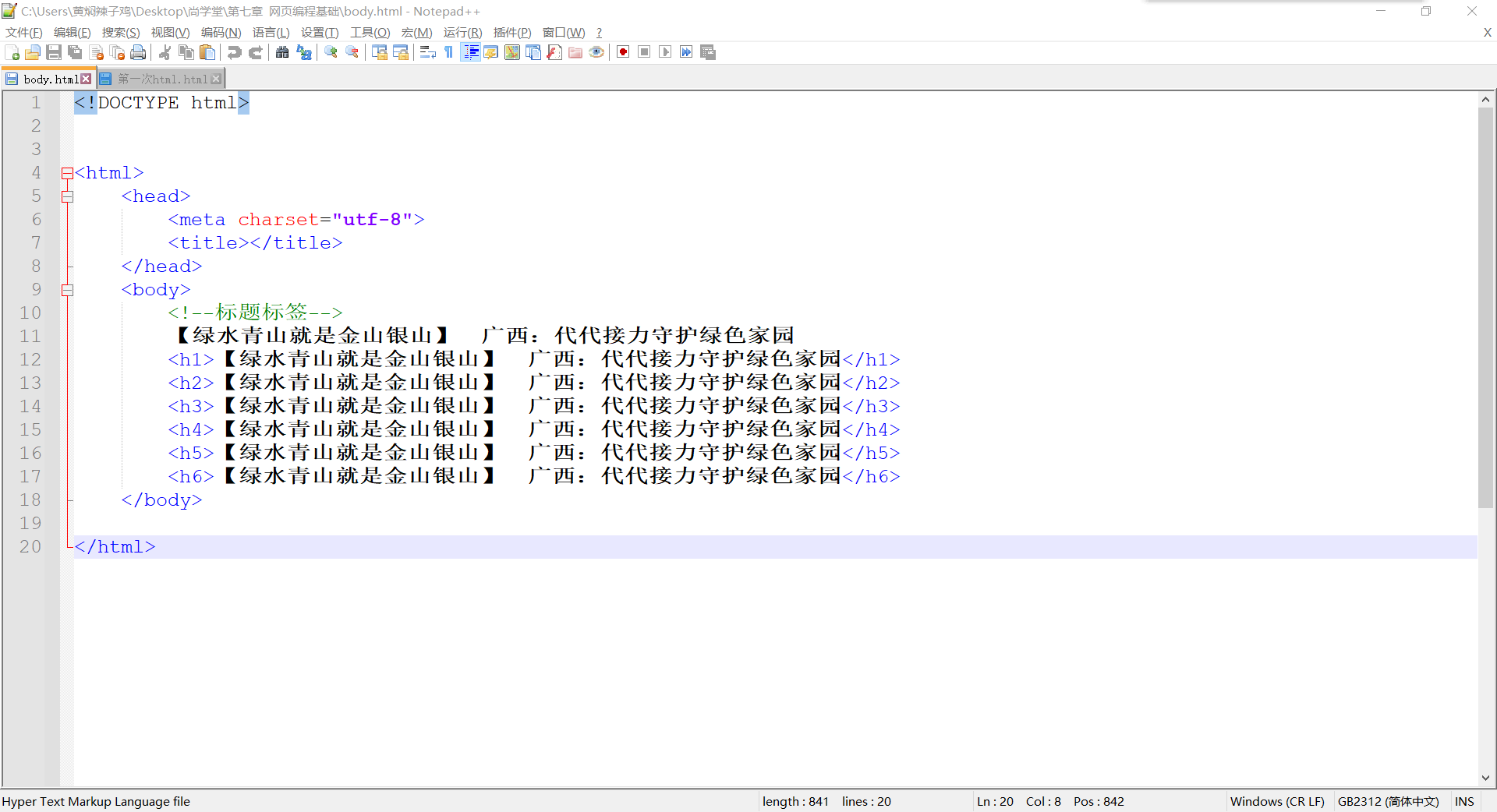Screen dimensions: 1497x812
Task: Collapse the html fold marker
Action: pos(67,173)
